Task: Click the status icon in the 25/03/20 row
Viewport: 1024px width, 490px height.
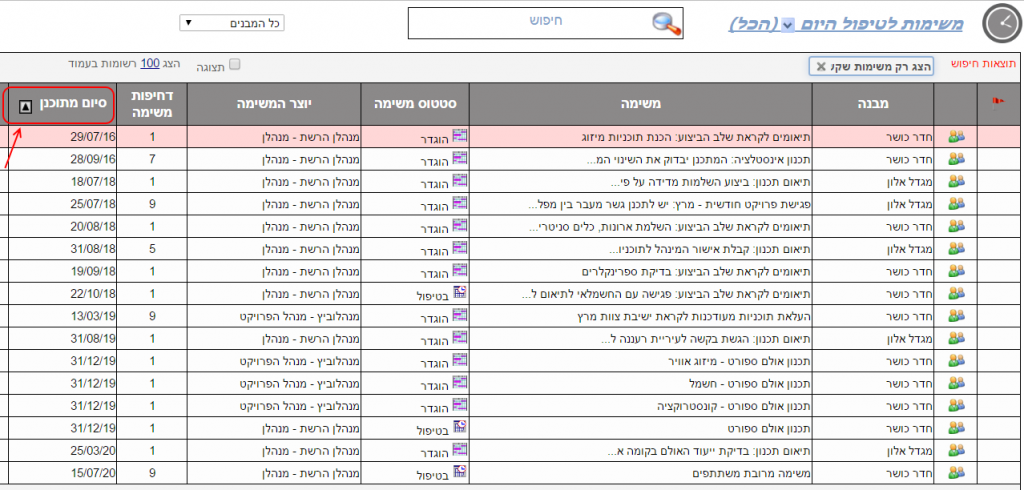Action: pyautogui.click(x=460, y=448)
